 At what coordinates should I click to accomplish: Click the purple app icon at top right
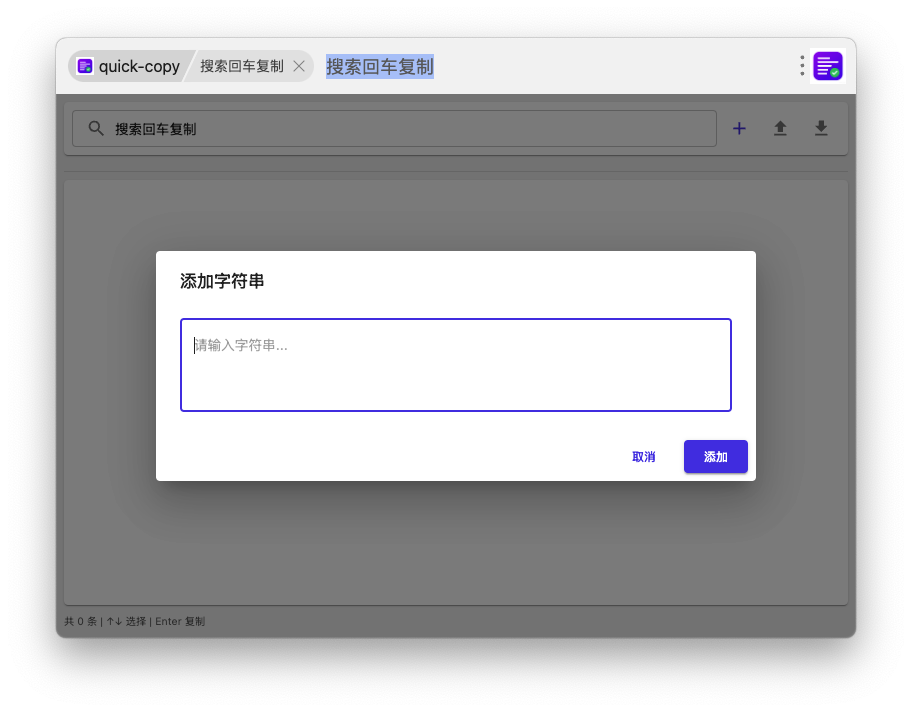click(x=828, y=66)
